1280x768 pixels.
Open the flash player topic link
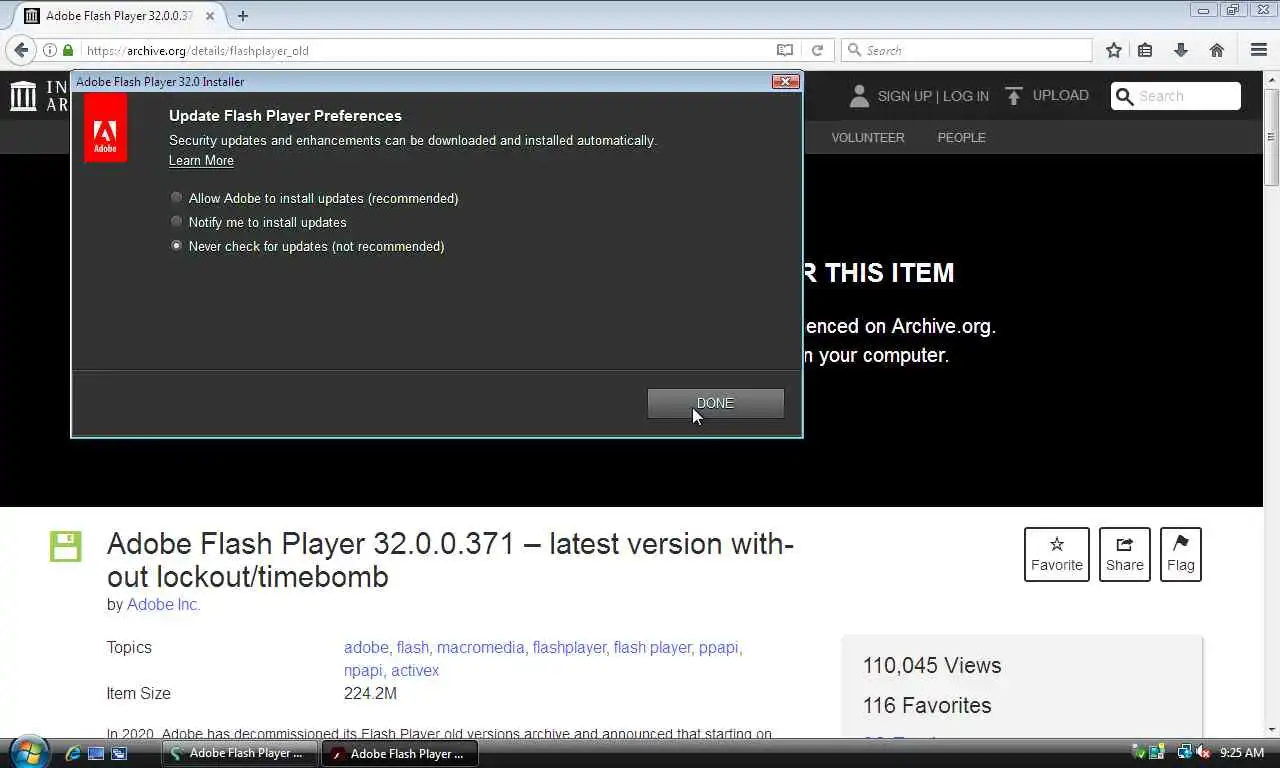coord(651,647)
